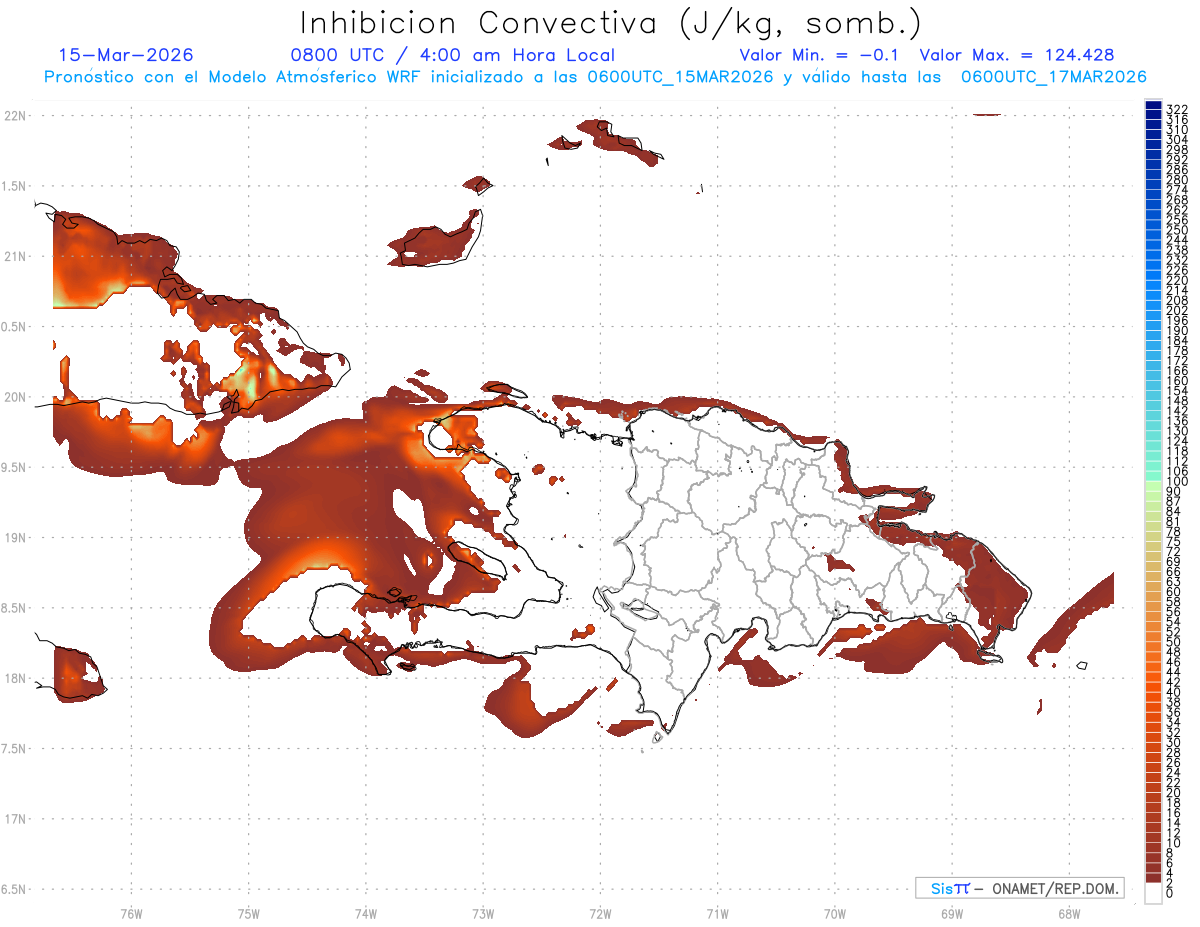1200x927 pixels.
Task: Click the dark navy 322 swatch atop the colorbar
Action: tap(1153, 105)
